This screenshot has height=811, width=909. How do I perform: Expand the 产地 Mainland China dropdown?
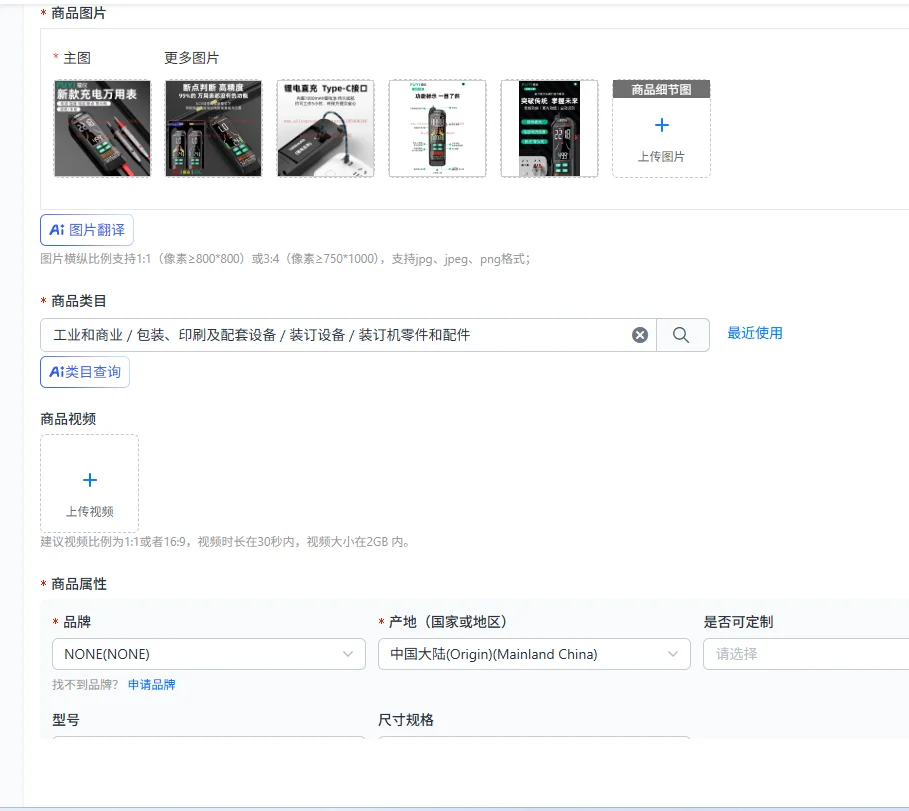pyautogui.click(x=534, y=654)
